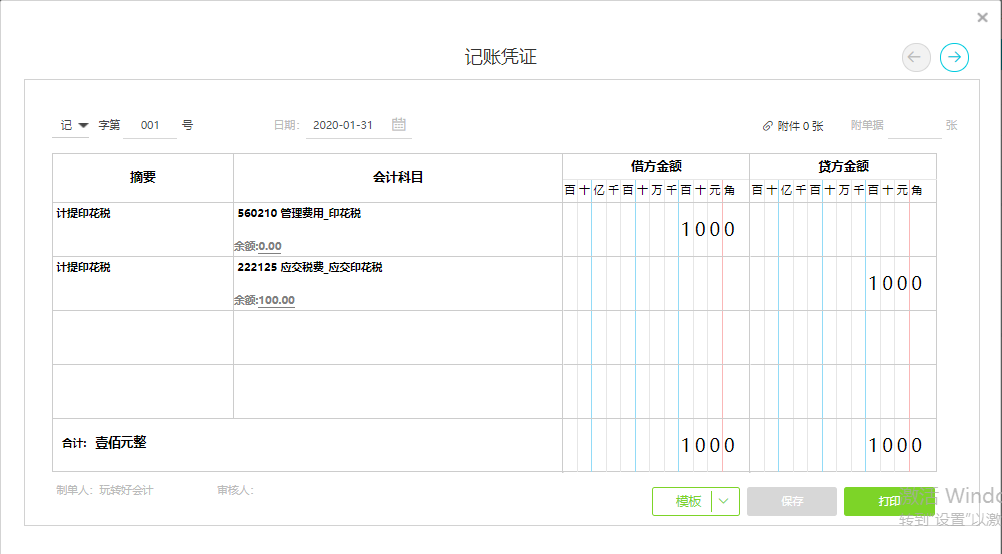
Task: Select the 560210 管理费用_印花税 account cell
Action: (397, 230)
